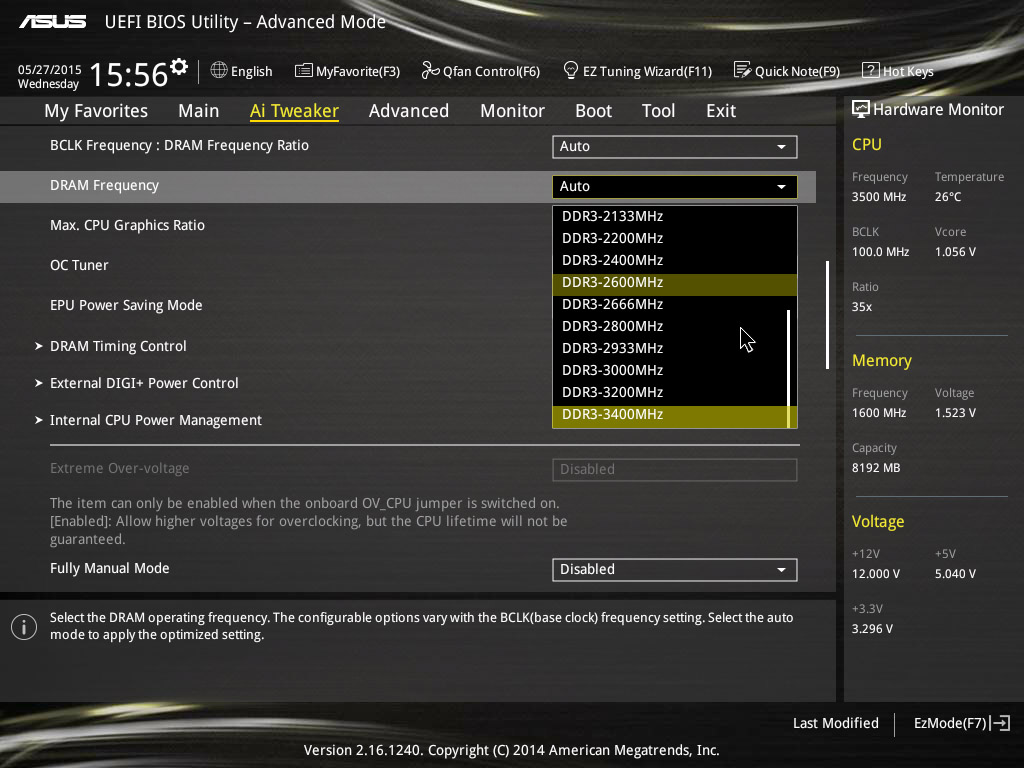Click the main settings page scrollbar

827,315
